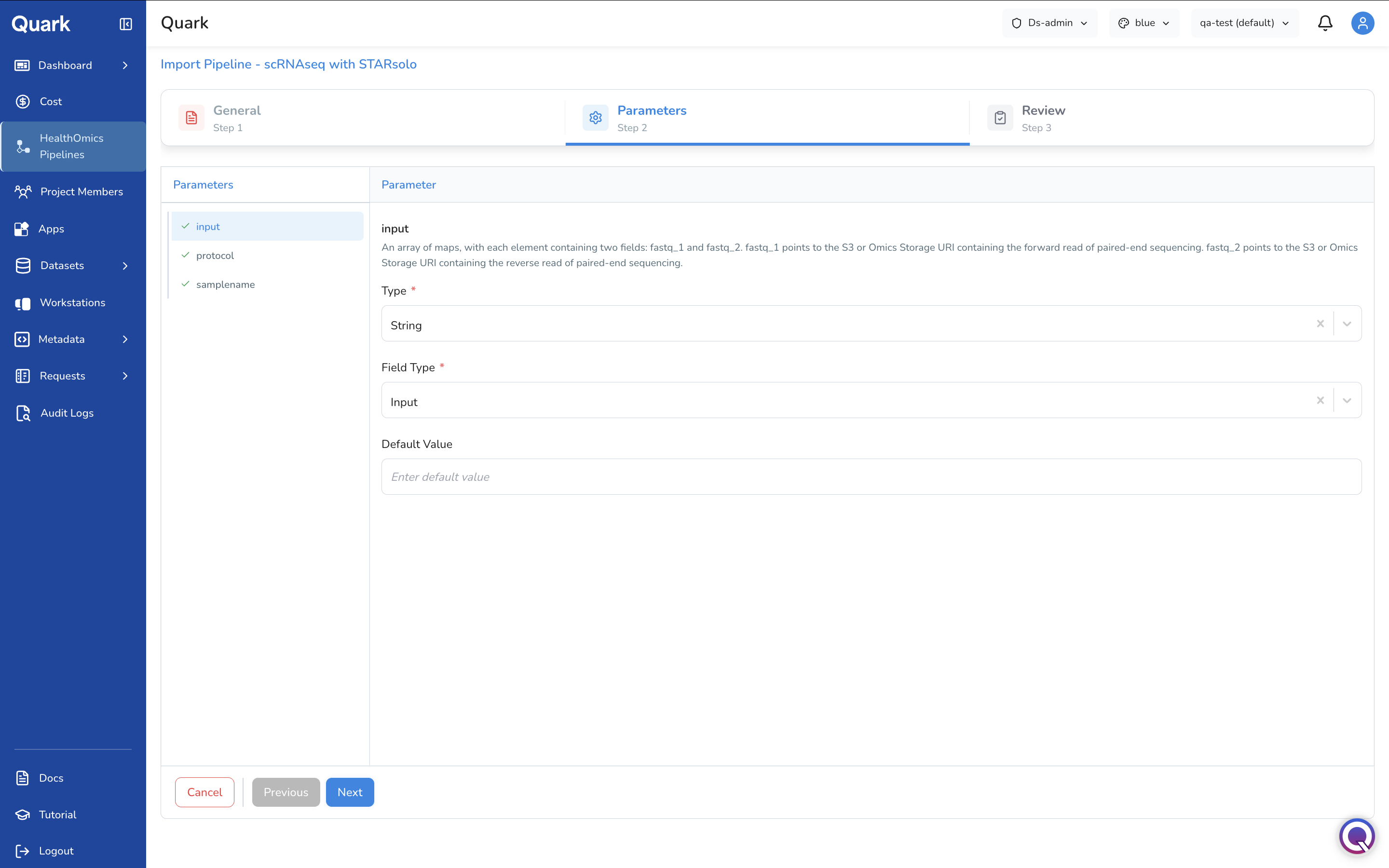This screenshot has height=868, width=1389.
Task: Click the Requests icon
Action: tap(22, 376)
